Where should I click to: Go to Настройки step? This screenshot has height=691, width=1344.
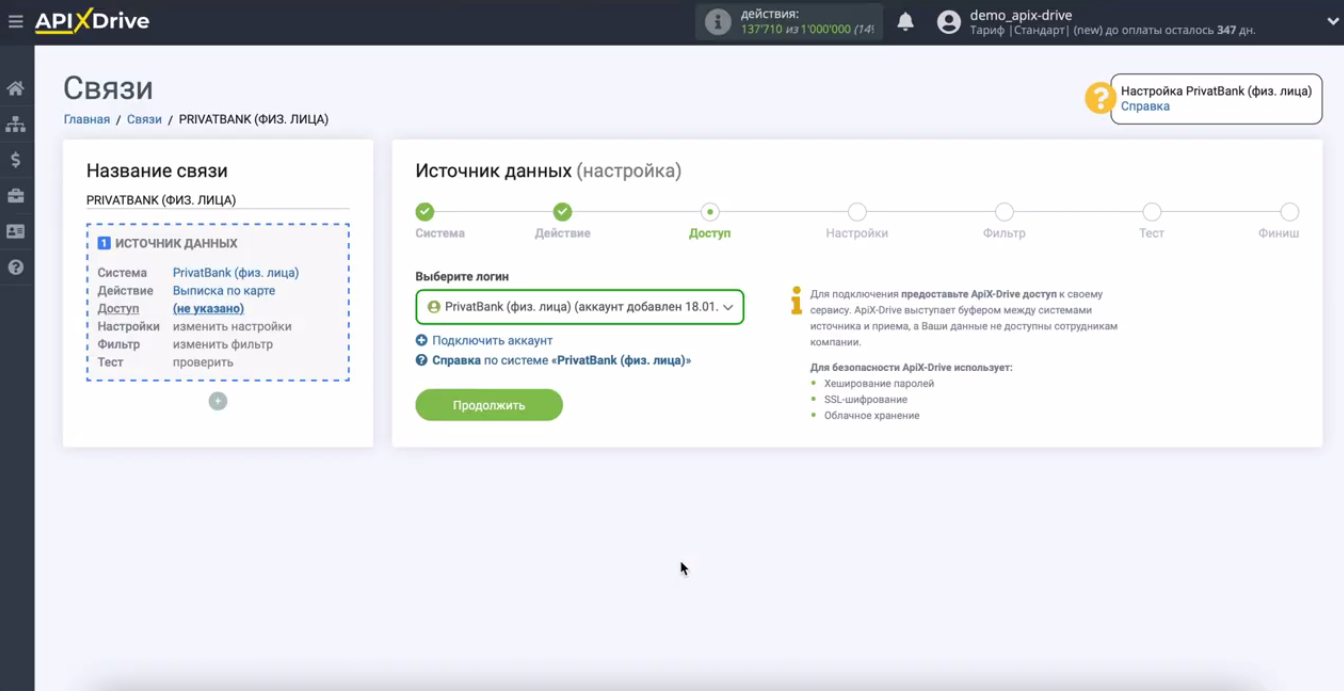[x=857, y=212]
